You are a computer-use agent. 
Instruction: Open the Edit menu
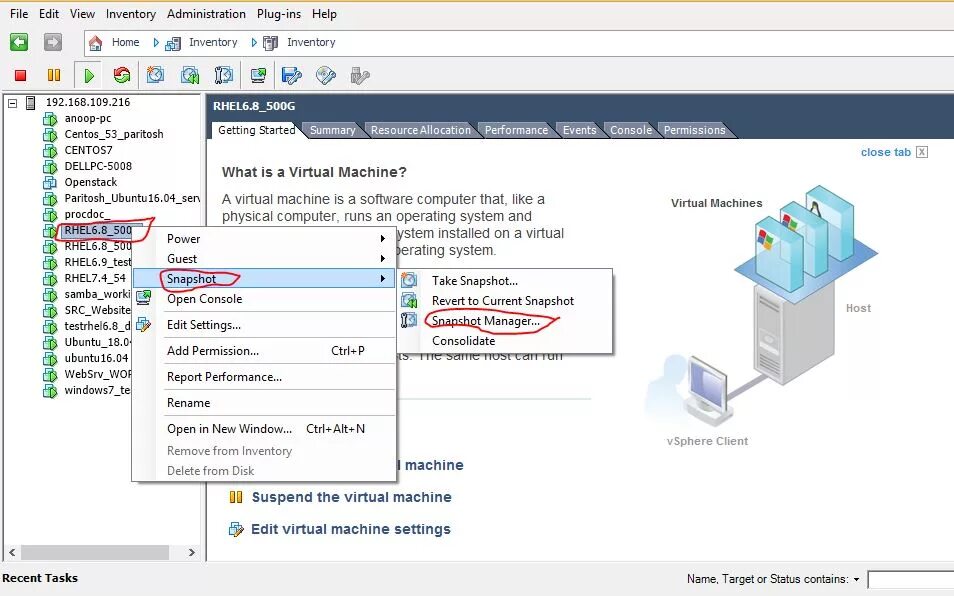tap(49, 13)
